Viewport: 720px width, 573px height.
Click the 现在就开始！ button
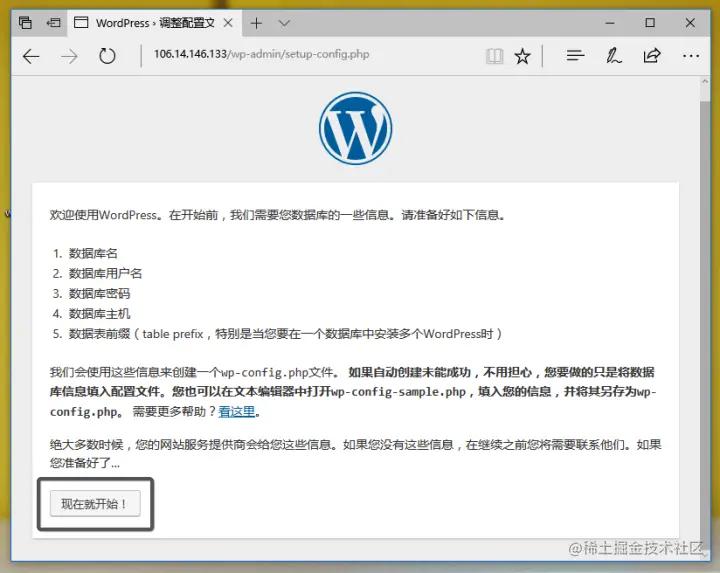(x=96, y=504)
